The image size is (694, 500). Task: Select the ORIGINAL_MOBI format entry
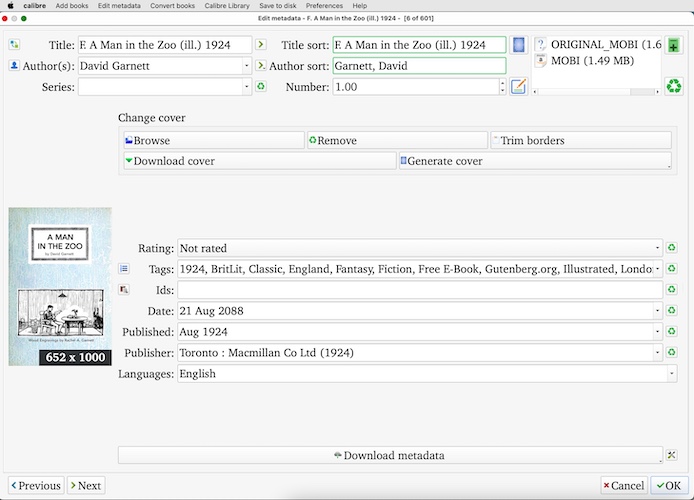[598, 44]
